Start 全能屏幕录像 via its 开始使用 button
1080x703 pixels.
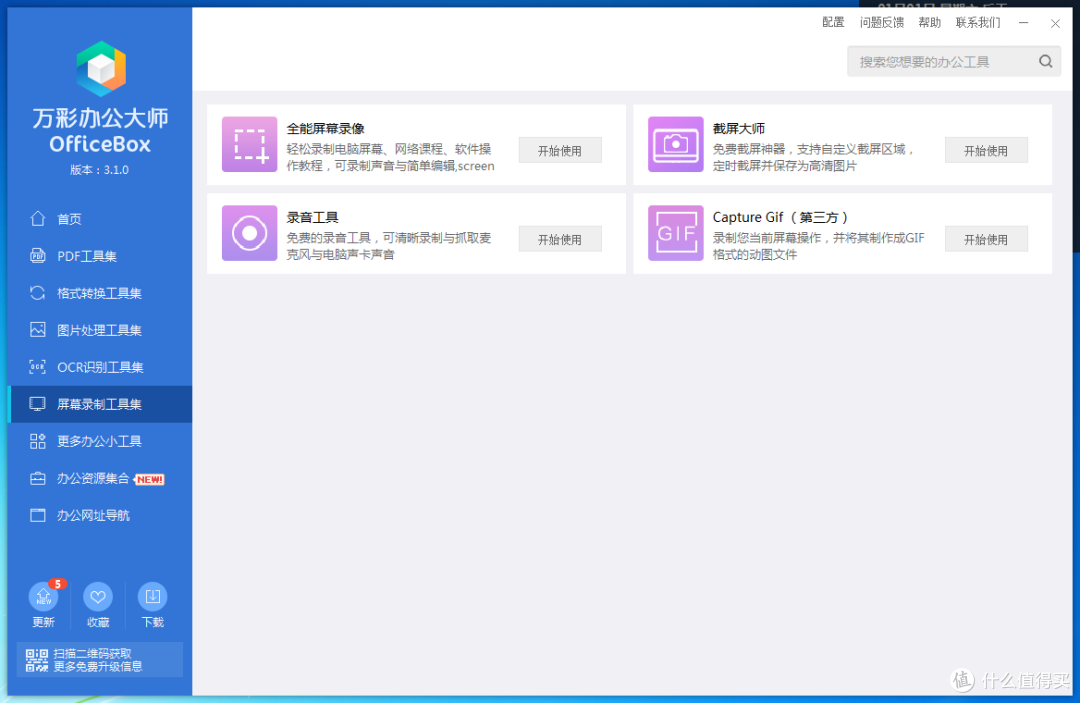[559, 149]
